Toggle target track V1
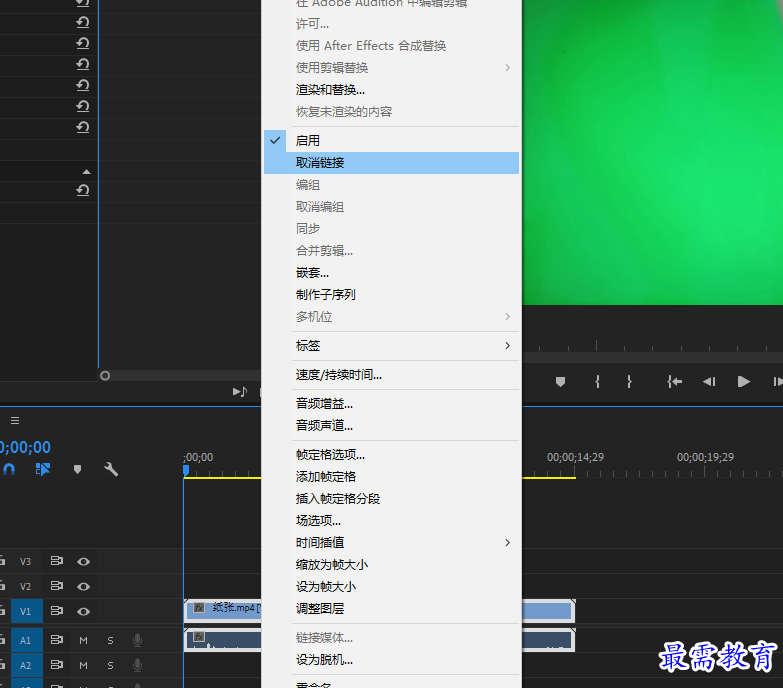 [x=26, y=611]
